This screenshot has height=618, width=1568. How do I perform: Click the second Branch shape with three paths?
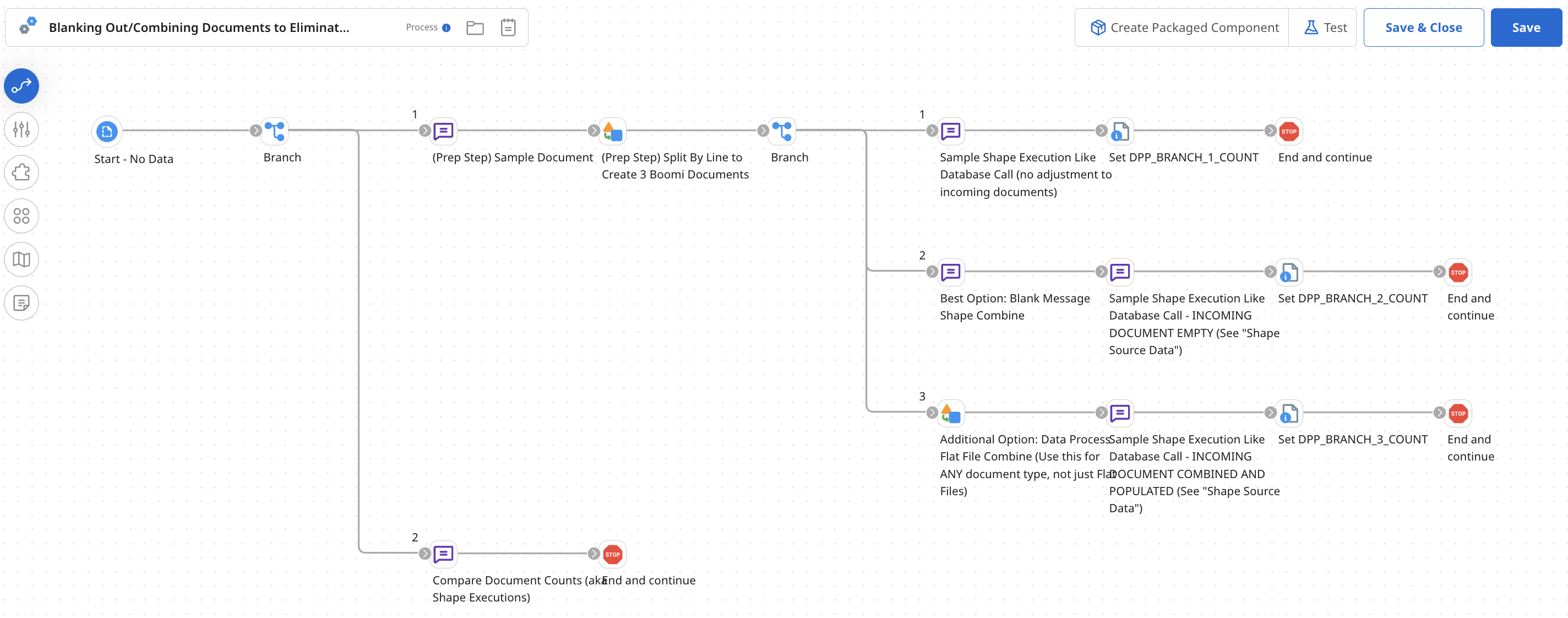[783, 131]
